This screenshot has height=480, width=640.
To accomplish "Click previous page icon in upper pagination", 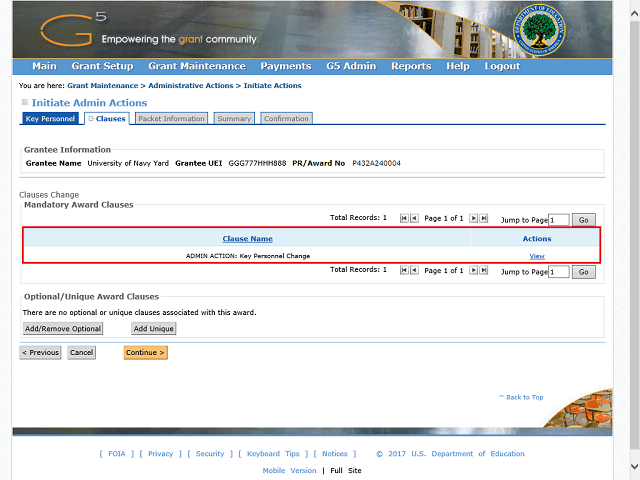I will pos(414,218).
